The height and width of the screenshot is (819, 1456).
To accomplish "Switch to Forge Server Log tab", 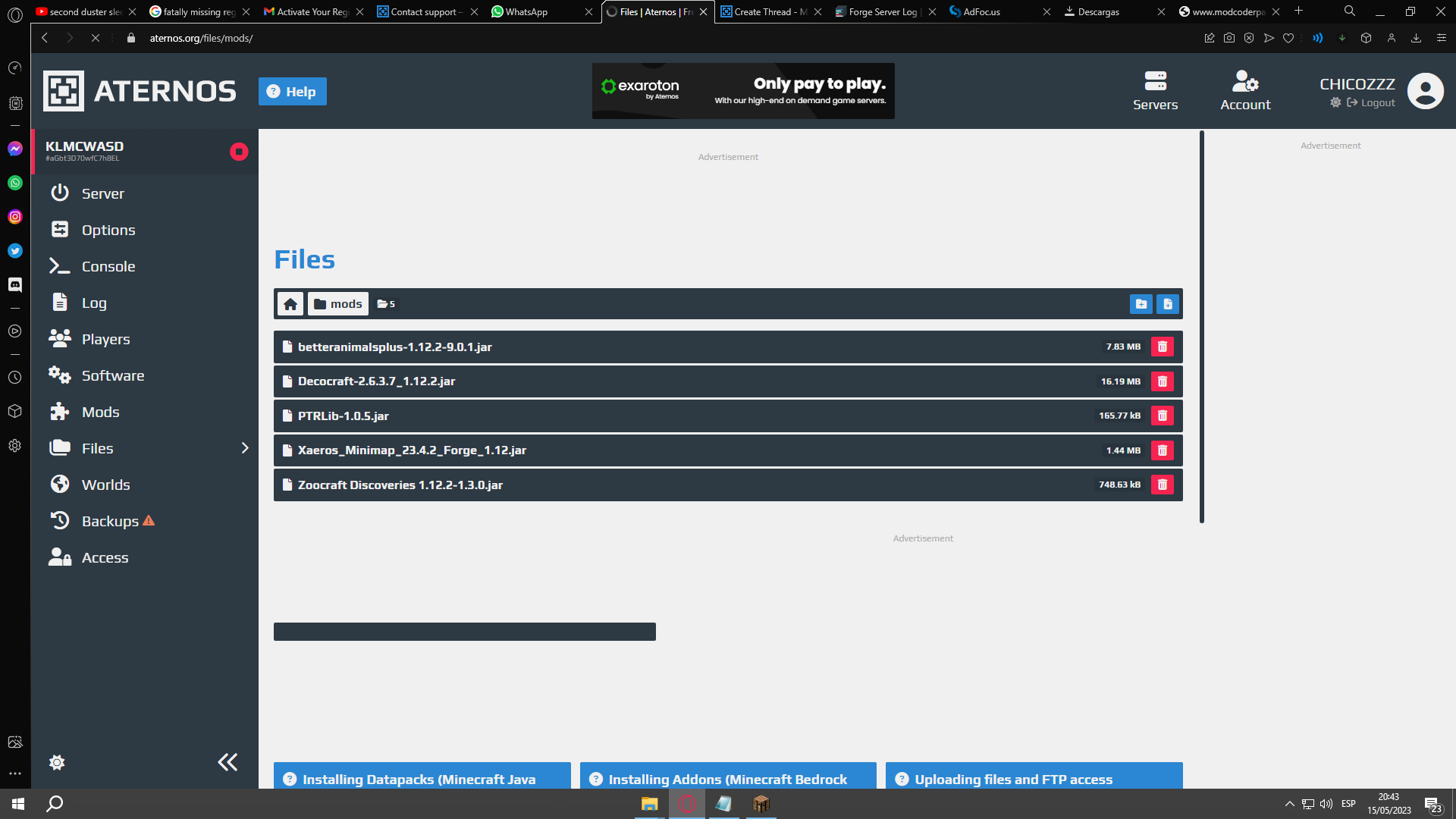I will pyautogui.click(x=884, y=11).
